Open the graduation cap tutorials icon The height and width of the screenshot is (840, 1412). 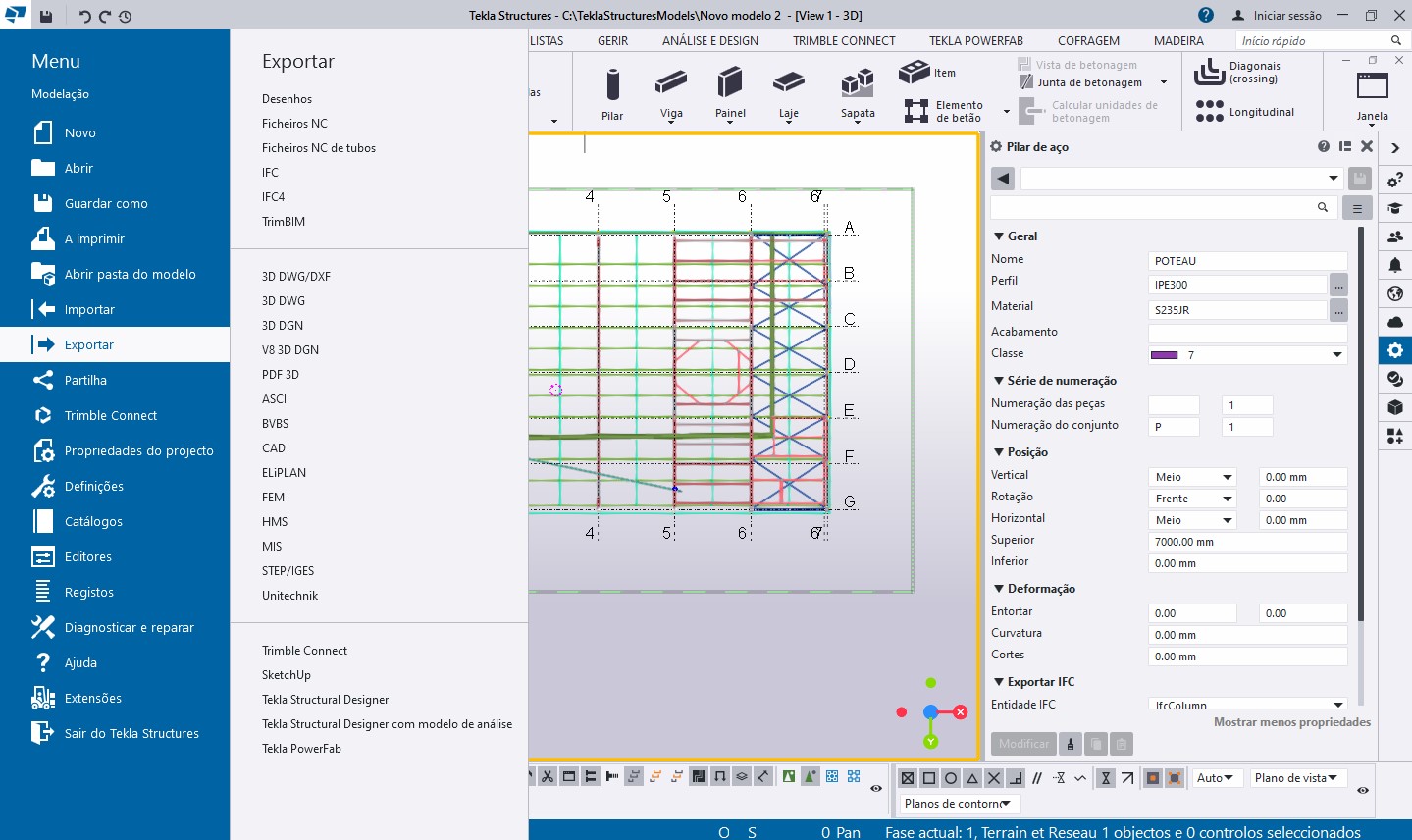tap(1394, 208)
